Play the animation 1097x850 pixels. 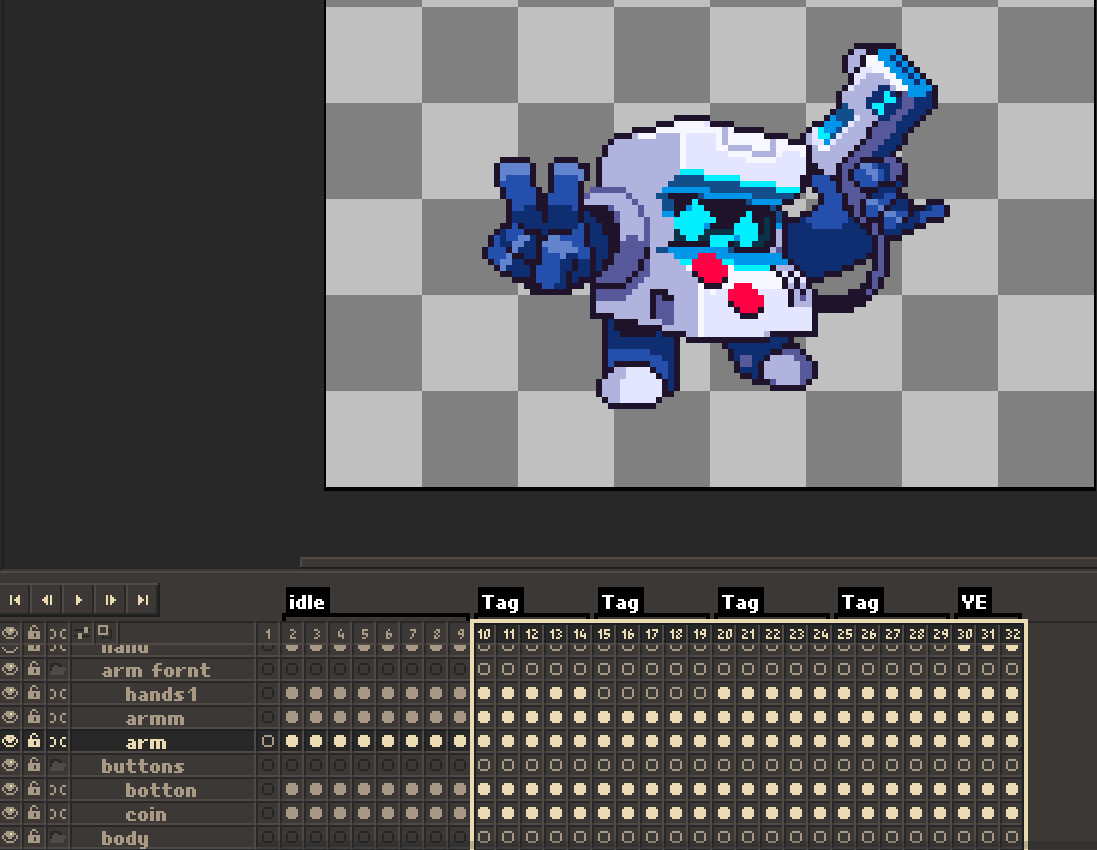click(79, 600)
